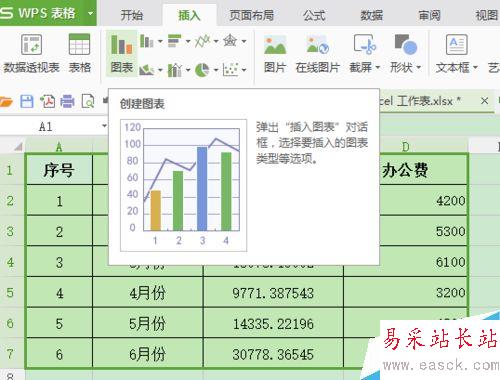
Task: Select cell with value 30778.36545
Action: (273, 354)
